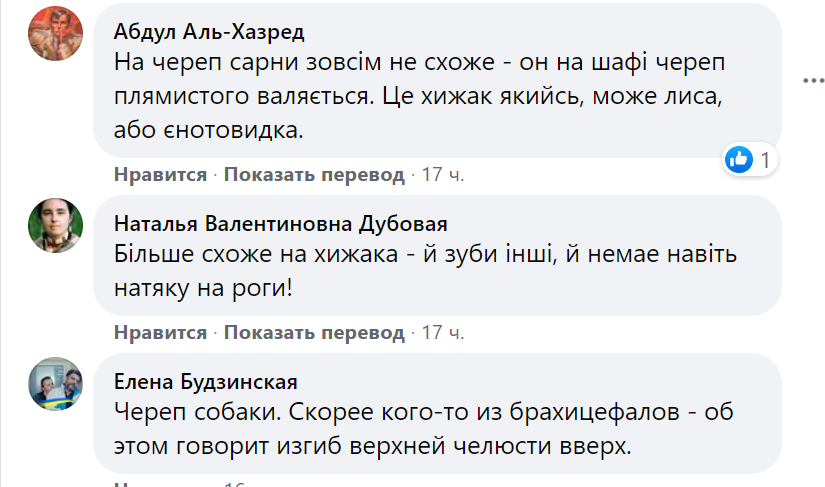This screenshot has width=825, height=487.
Task: Visit Наталья Валентиновна Дубовая name link
Action: click(281, 223)
